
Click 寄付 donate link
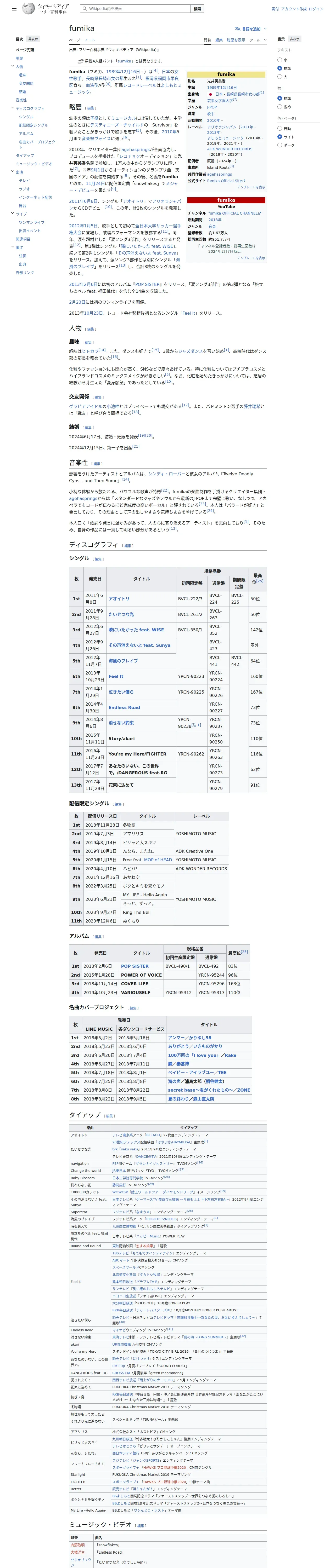tap(275, 9)
